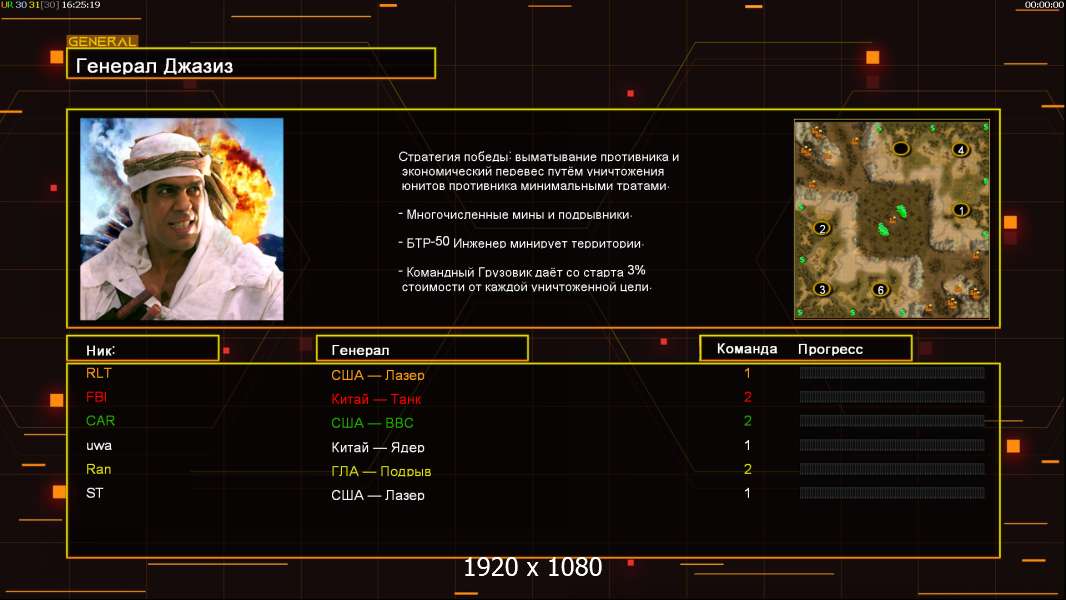1066x600 pixels.
Task: Select player RLT in the list
Action: tap(99, 373)
